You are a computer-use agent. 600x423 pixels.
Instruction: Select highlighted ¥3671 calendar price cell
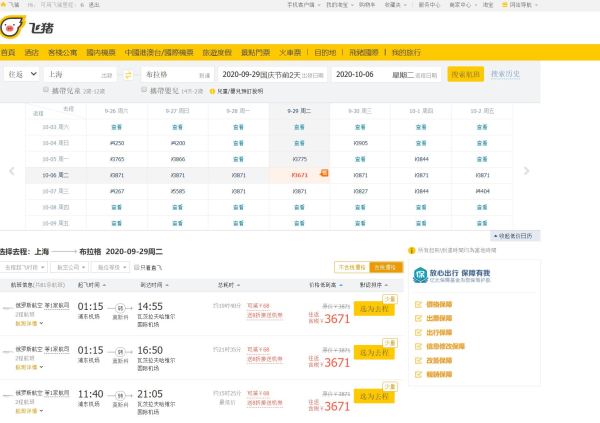300,175
